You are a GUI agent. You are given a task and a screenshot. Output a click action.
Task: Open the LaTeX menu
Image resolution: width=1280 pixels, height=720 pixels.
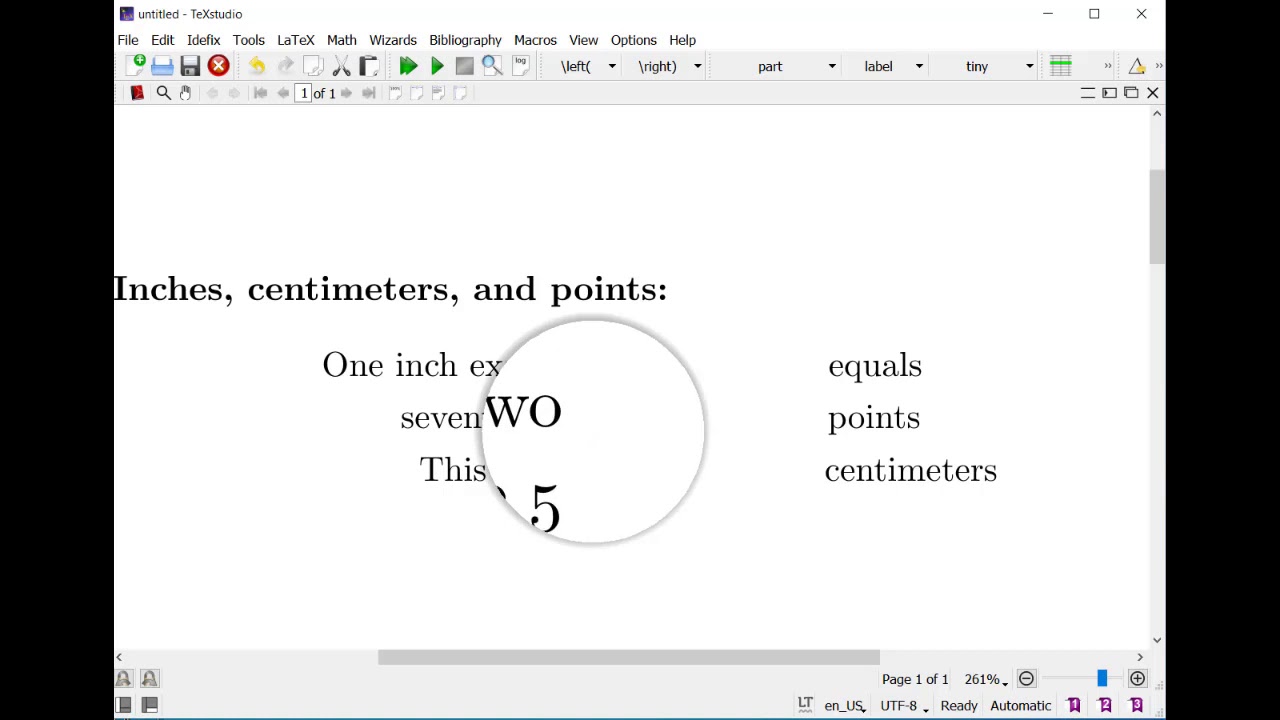click(296, 40)
